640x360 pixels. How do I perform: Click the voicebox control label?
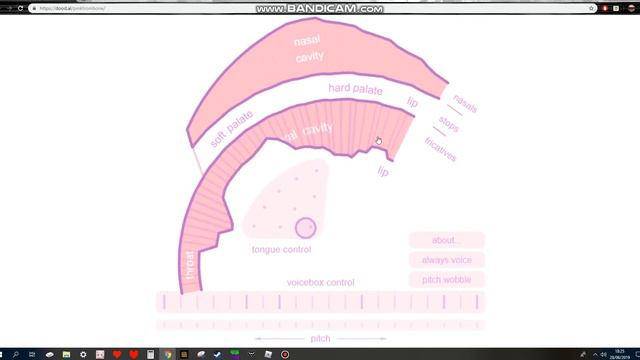coord(320,282)
